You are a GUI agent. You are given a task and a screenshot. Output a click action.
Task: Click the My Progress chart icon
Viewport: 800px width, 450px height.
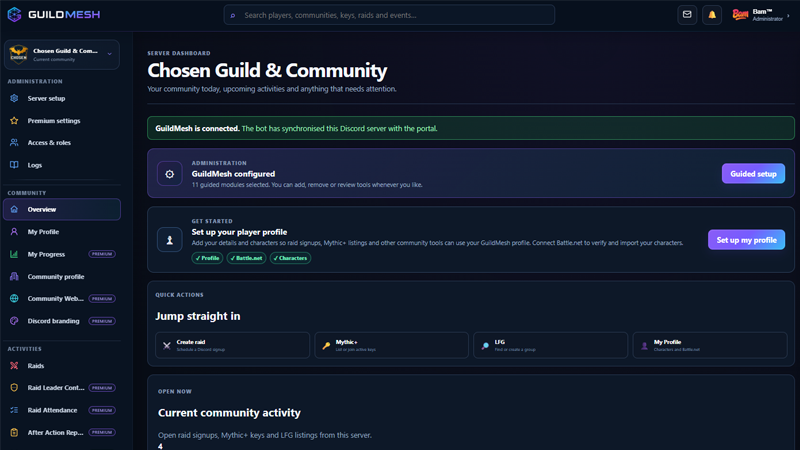coord(14,254)
